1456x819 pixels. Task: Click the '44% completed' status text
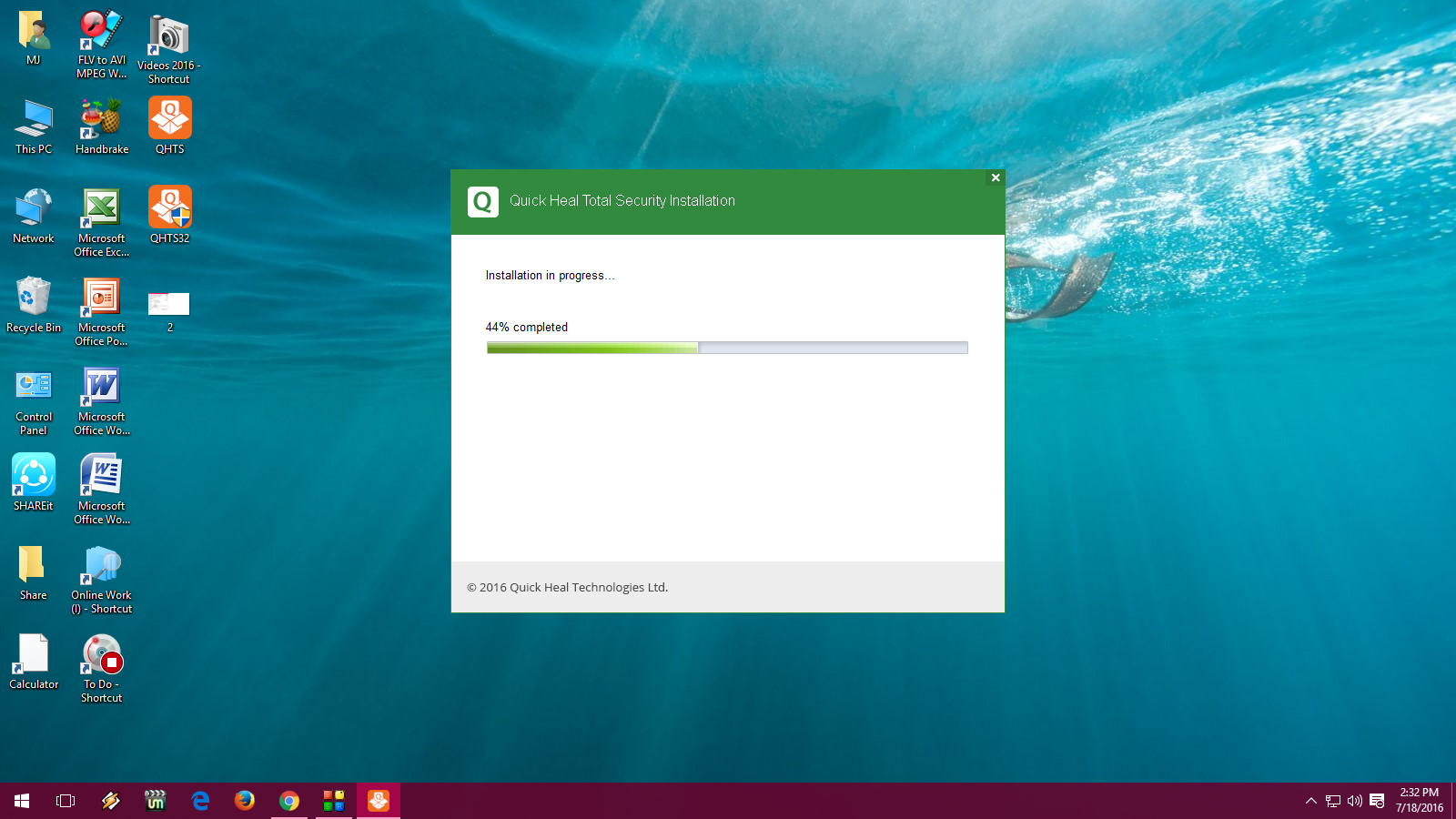click(526, 327)
